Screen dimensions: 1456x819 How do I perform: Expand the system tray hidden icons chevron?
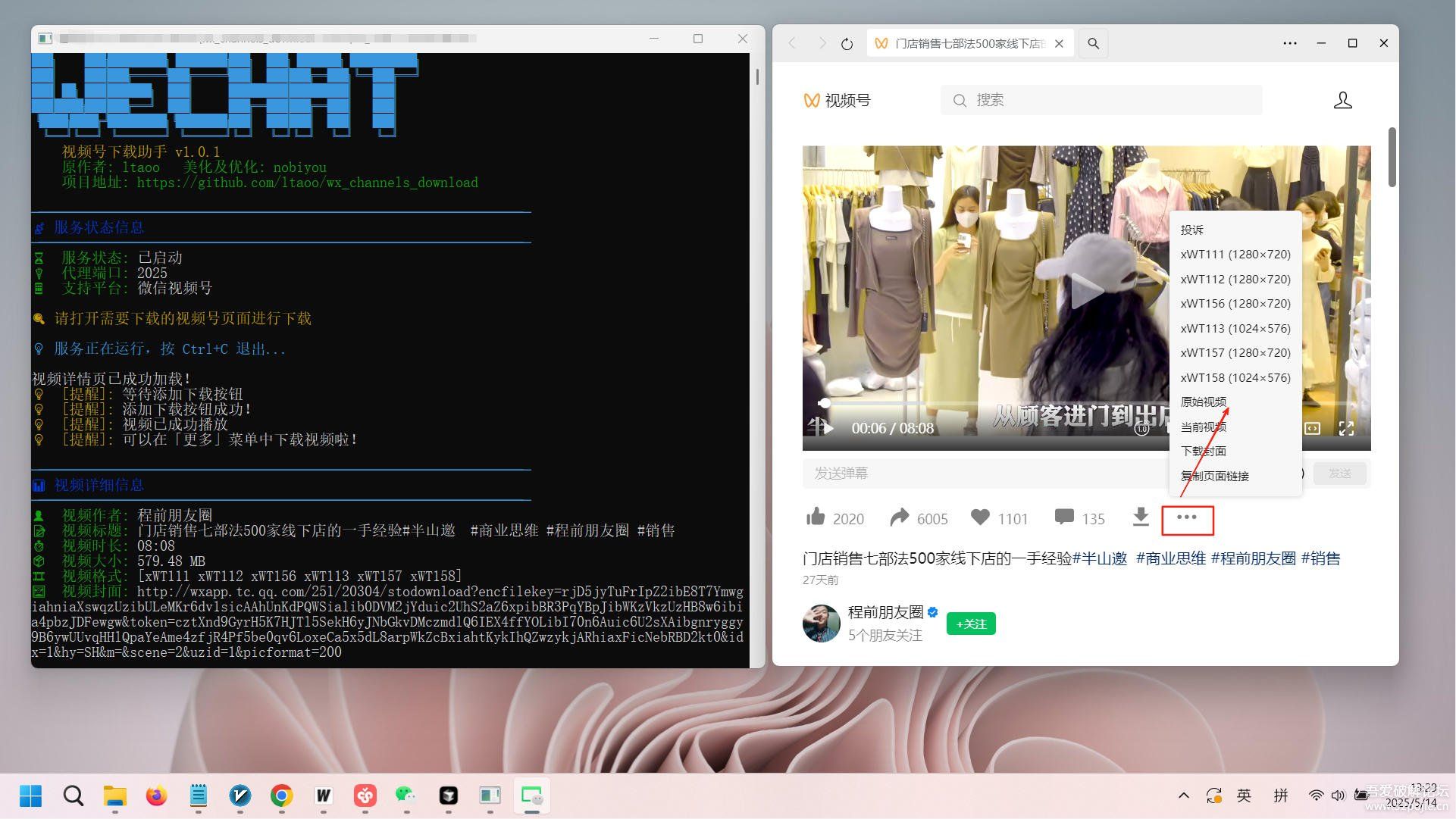click(1183, 796)
